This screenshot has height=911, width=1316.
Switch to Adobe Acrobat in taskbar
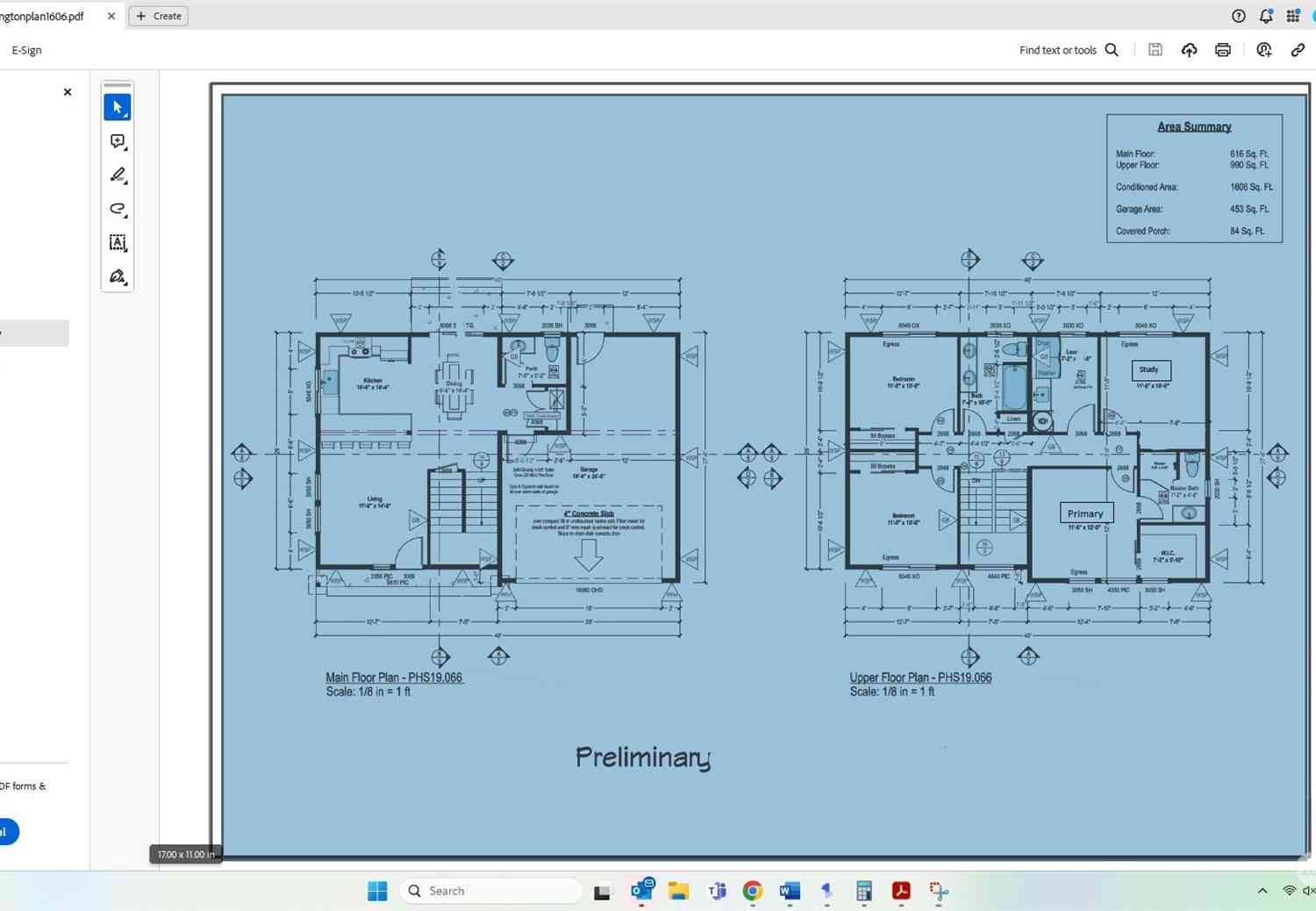coord(901,891)
